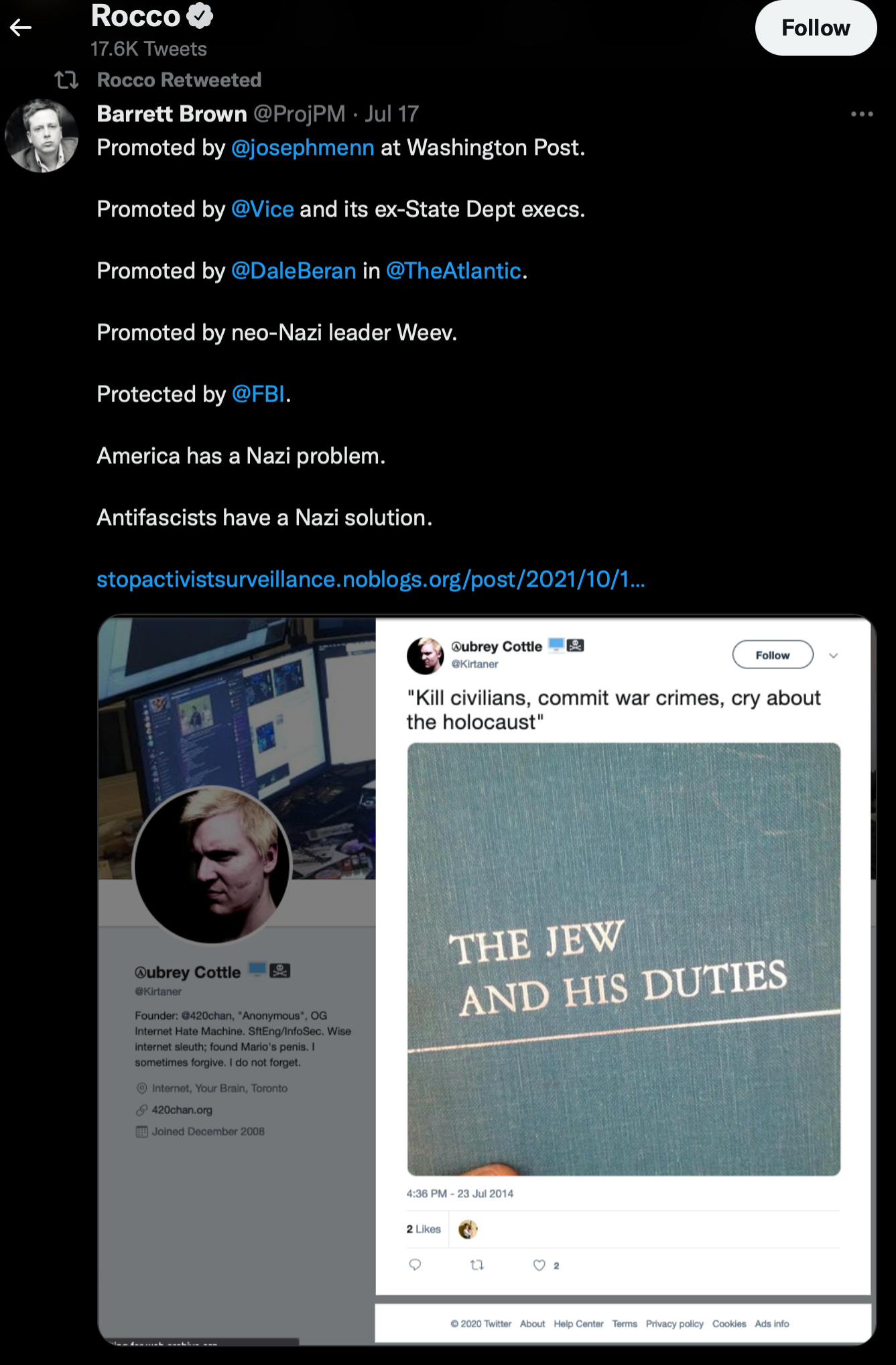Open the @Vice mention link

(262, 209)
